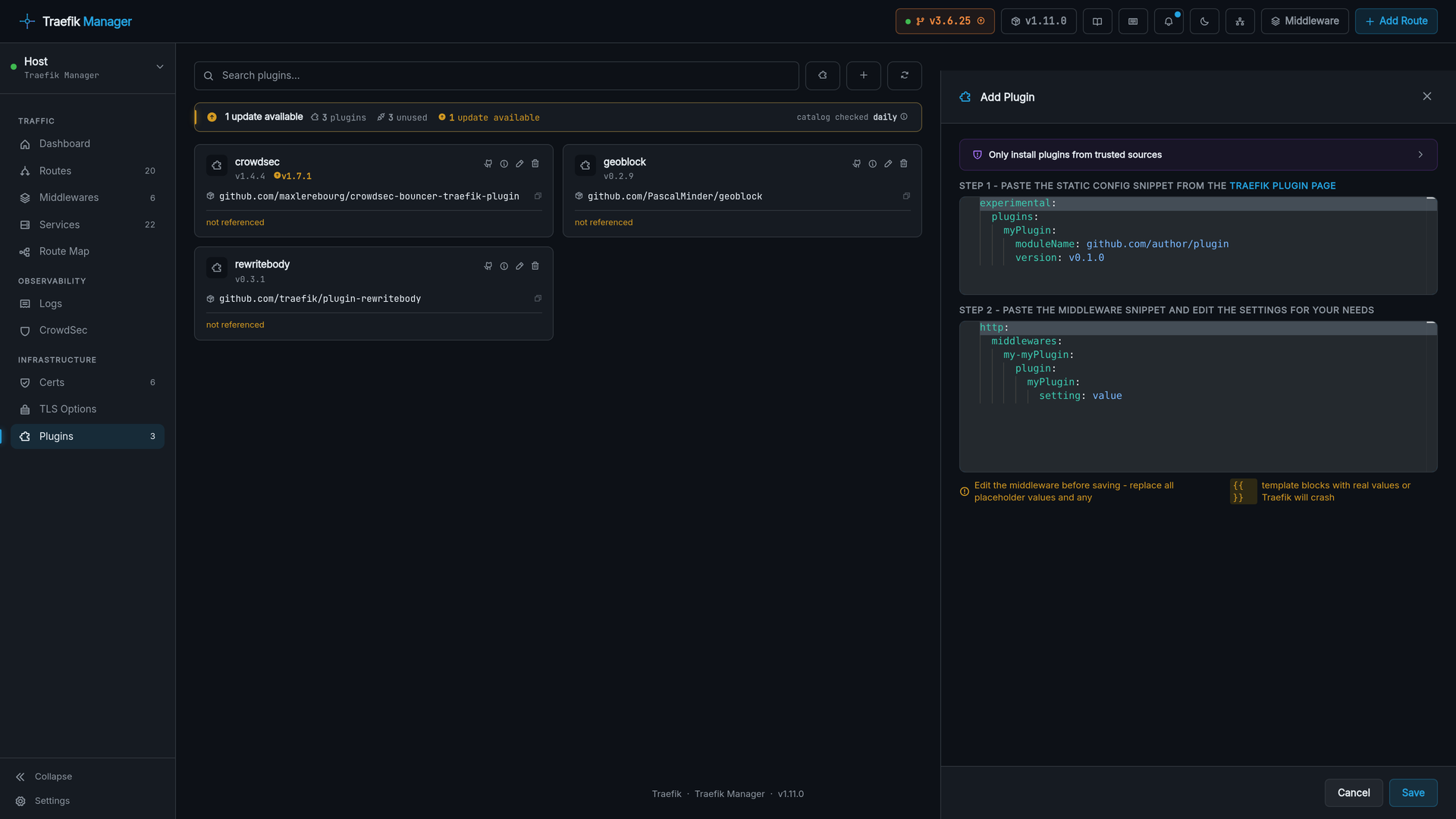The height and width of the screenshot is (819, 1456).
Task: Cancel adding the plugin
Action: tap(1354, 793)
